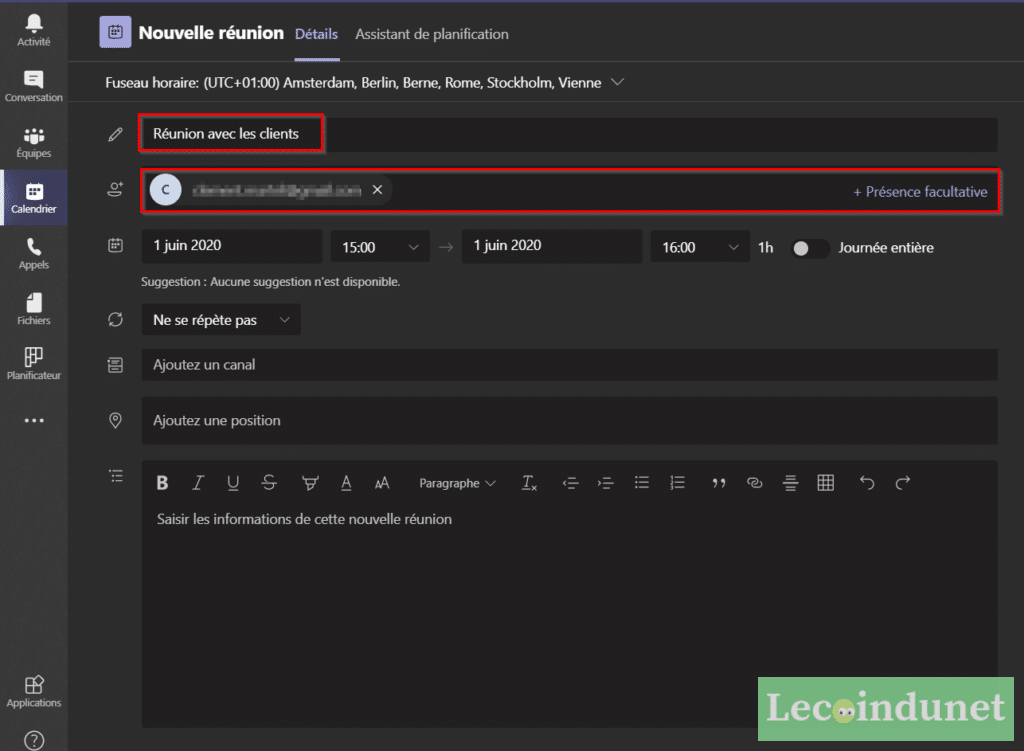Insert a table
This screenshot has height=751, width=1024.
[x=825, y=483]
